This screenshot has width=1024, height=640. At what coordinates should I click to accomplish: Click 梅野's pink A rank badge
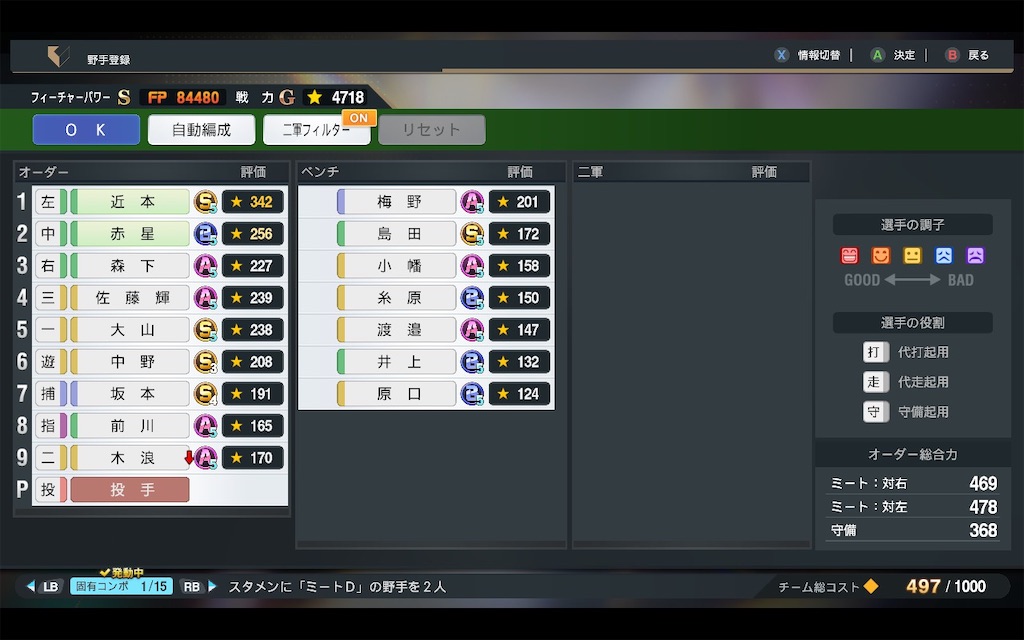[472, 202]
